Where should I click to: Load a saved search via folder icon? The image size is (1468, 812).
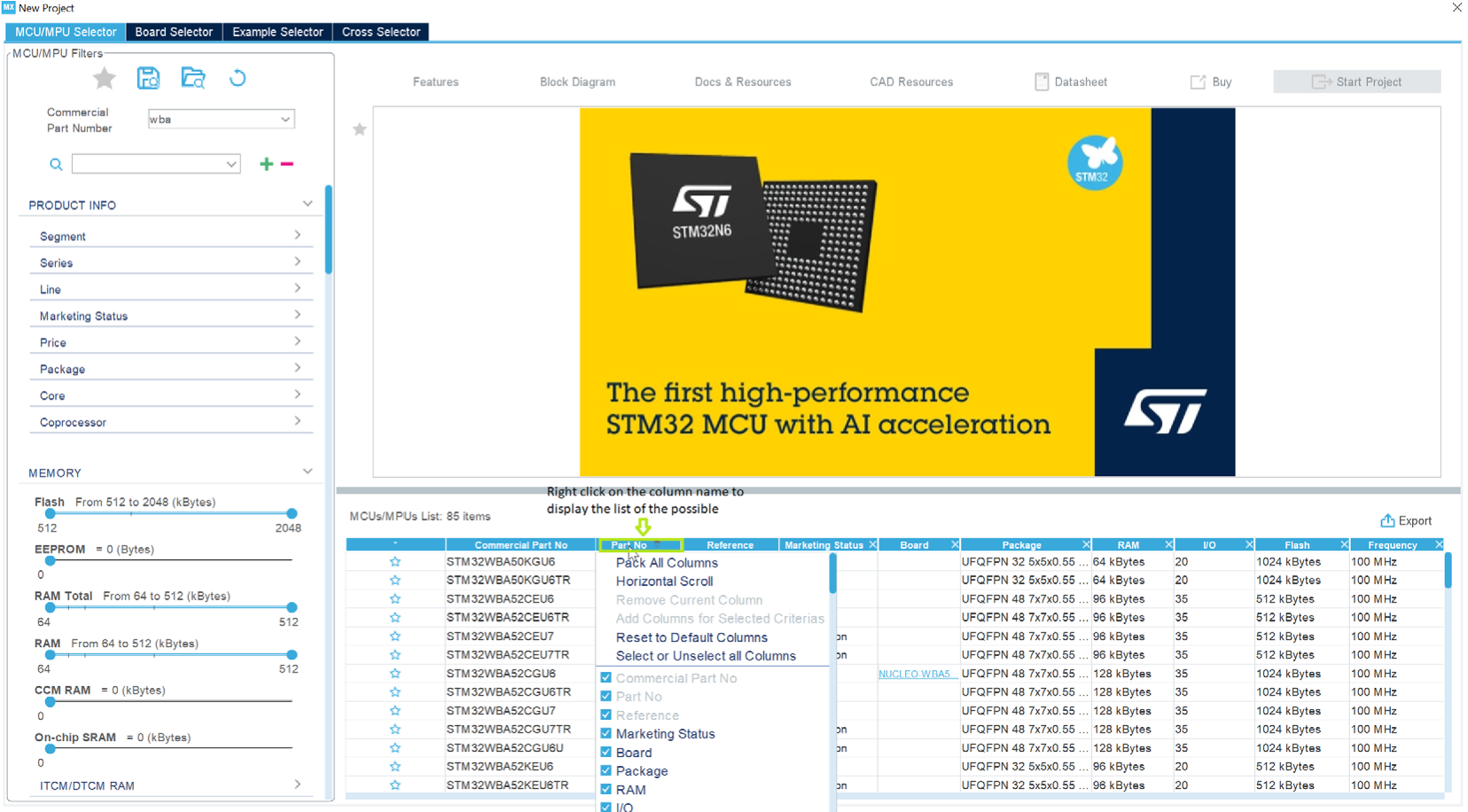193,78
